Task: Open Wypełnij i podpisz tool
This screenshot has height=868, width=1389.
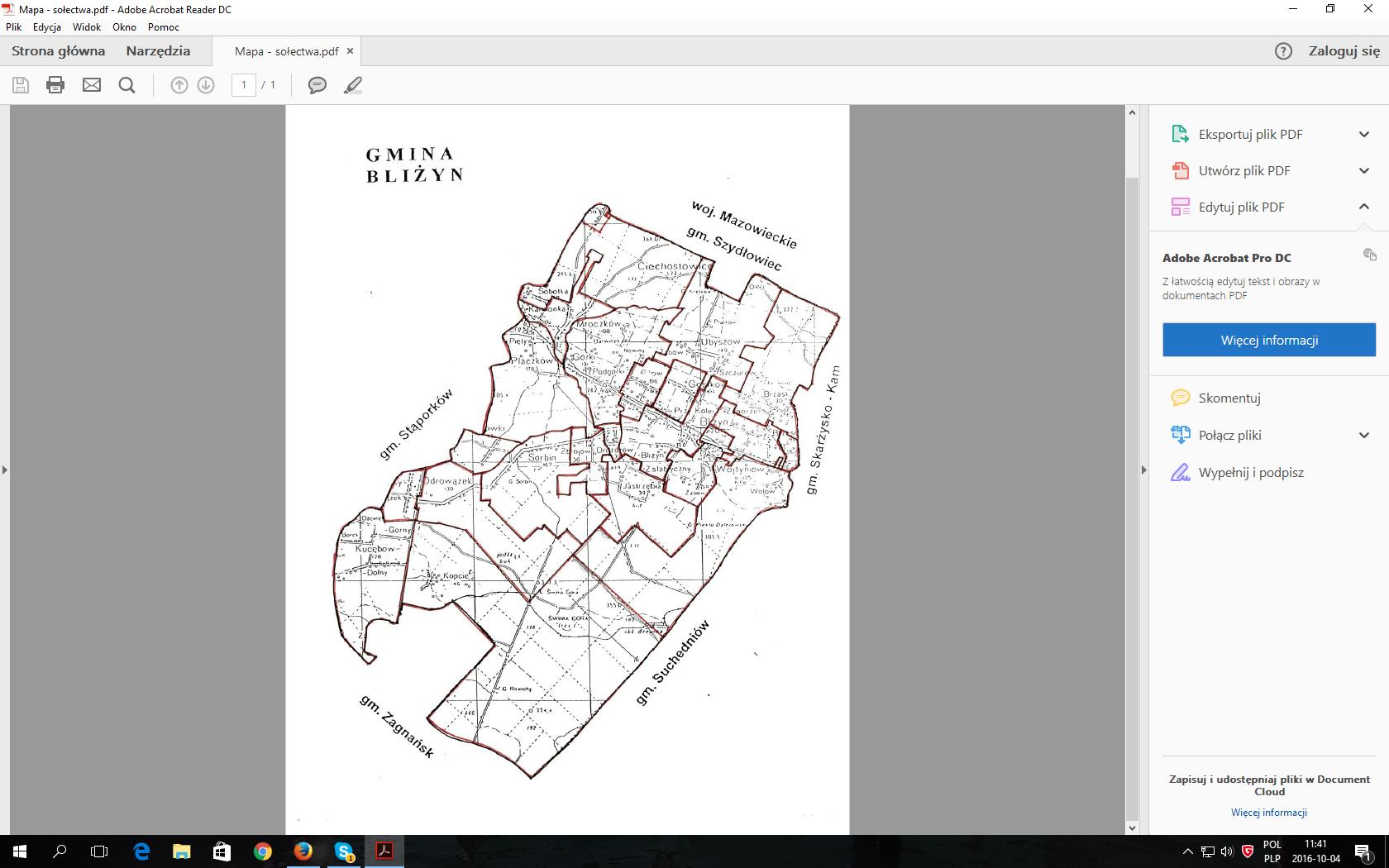Action: point(1251,473)
